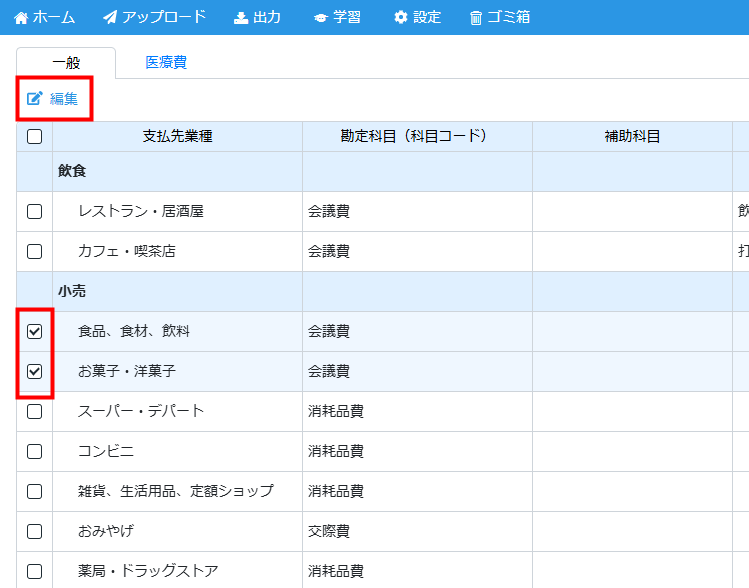Click the trash can ゴミ箱 icon
The height and width of the screenshot is (588, 749).
(476, 18)
